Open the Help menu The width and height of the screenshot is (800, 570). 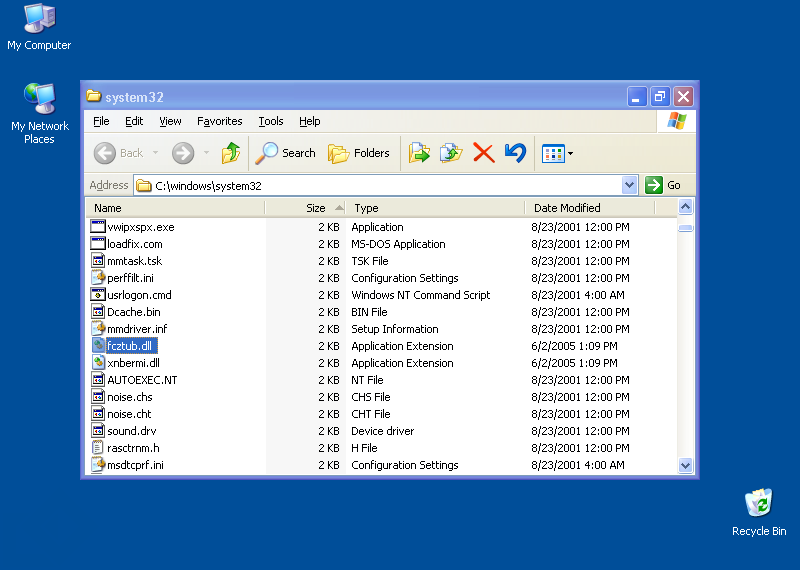pos(309,121)
